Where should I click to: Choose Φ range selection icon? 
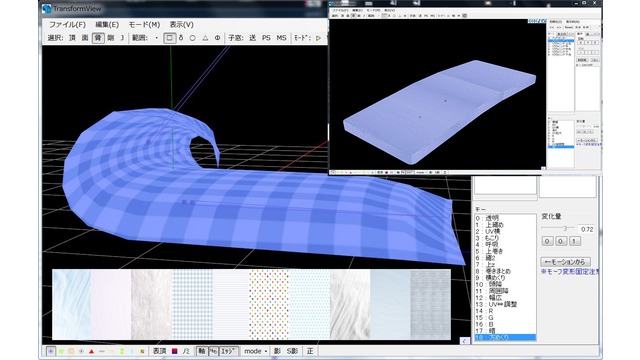click(218, 38)
